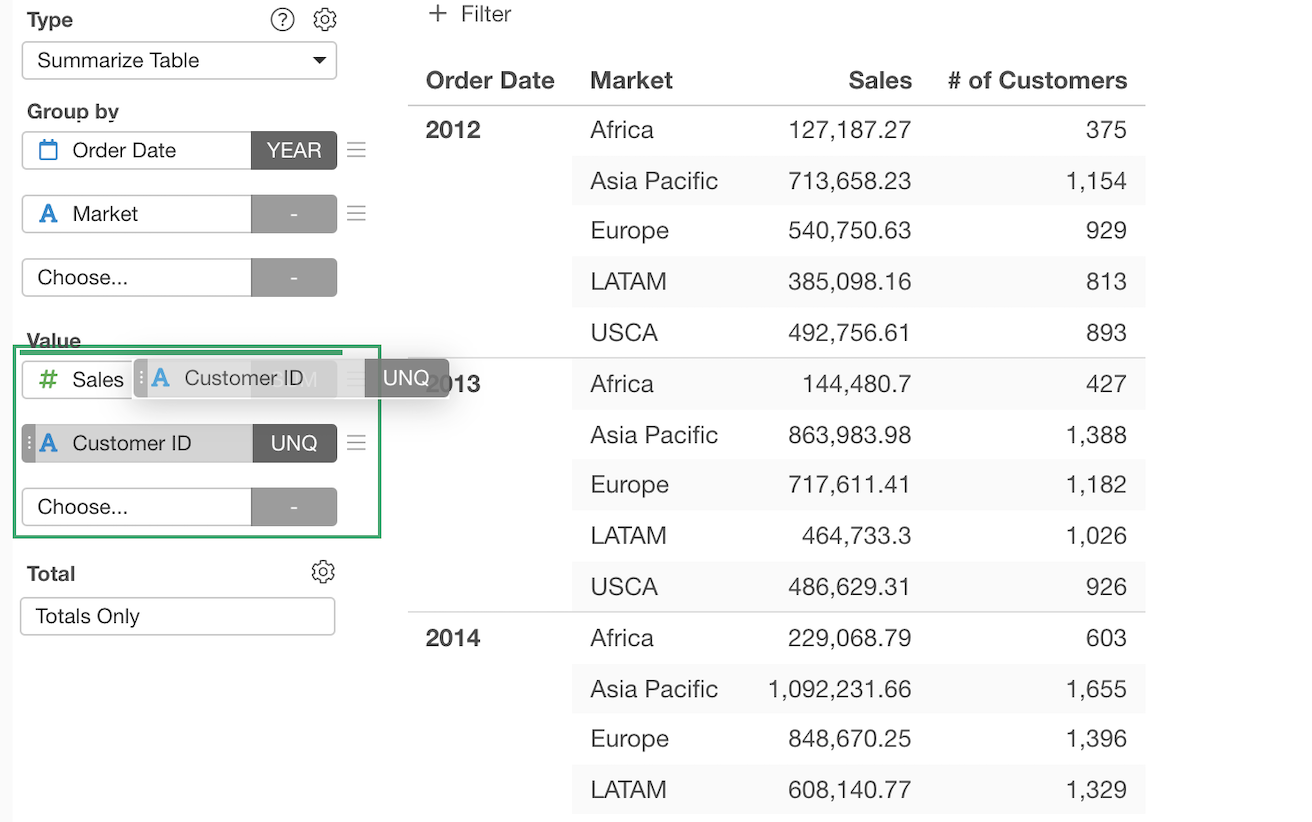Open Type settings gear icon

(x=325, y=20)
